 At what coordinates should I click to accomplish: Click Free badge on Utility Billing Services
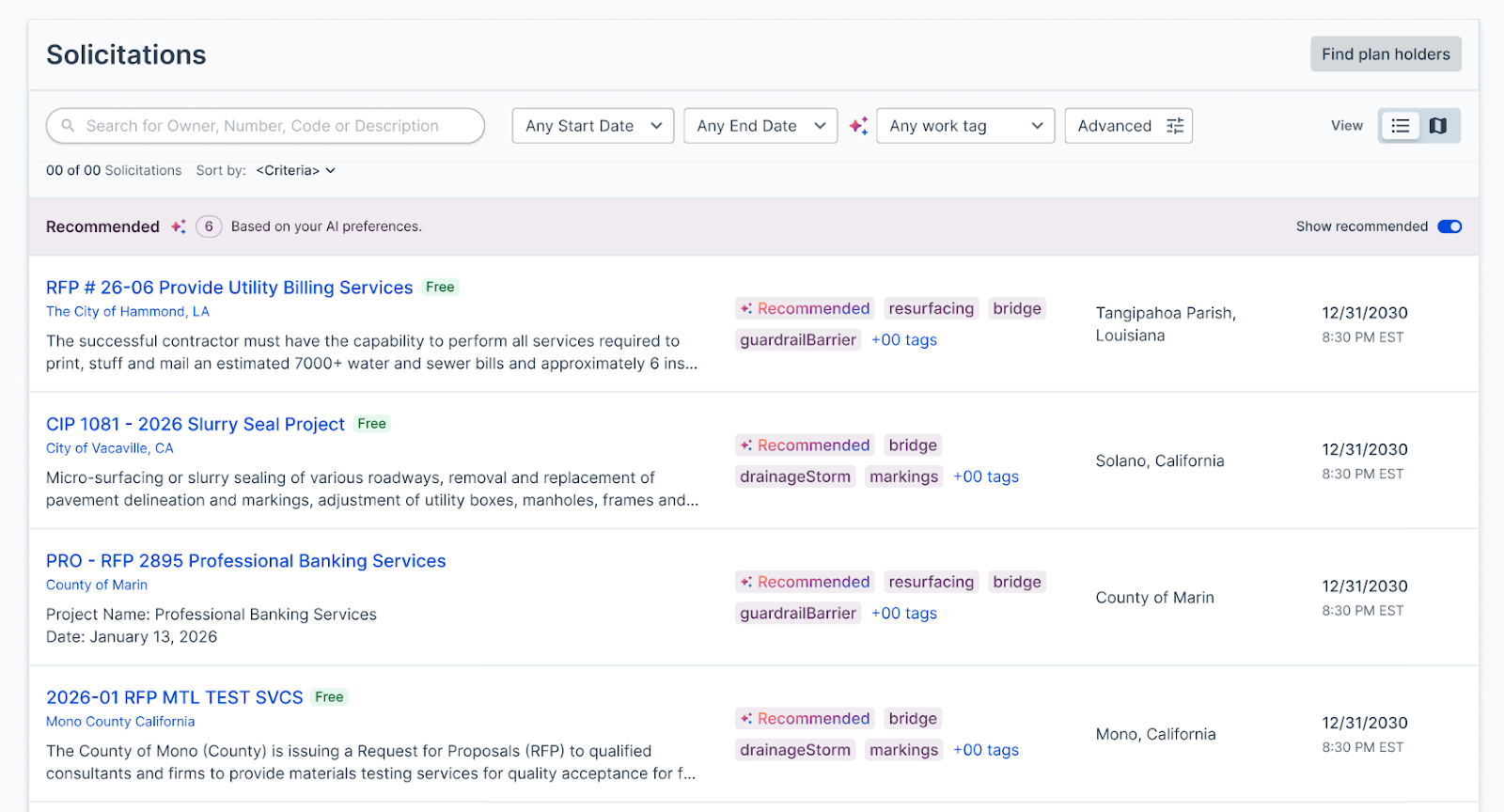coord(440,288)
